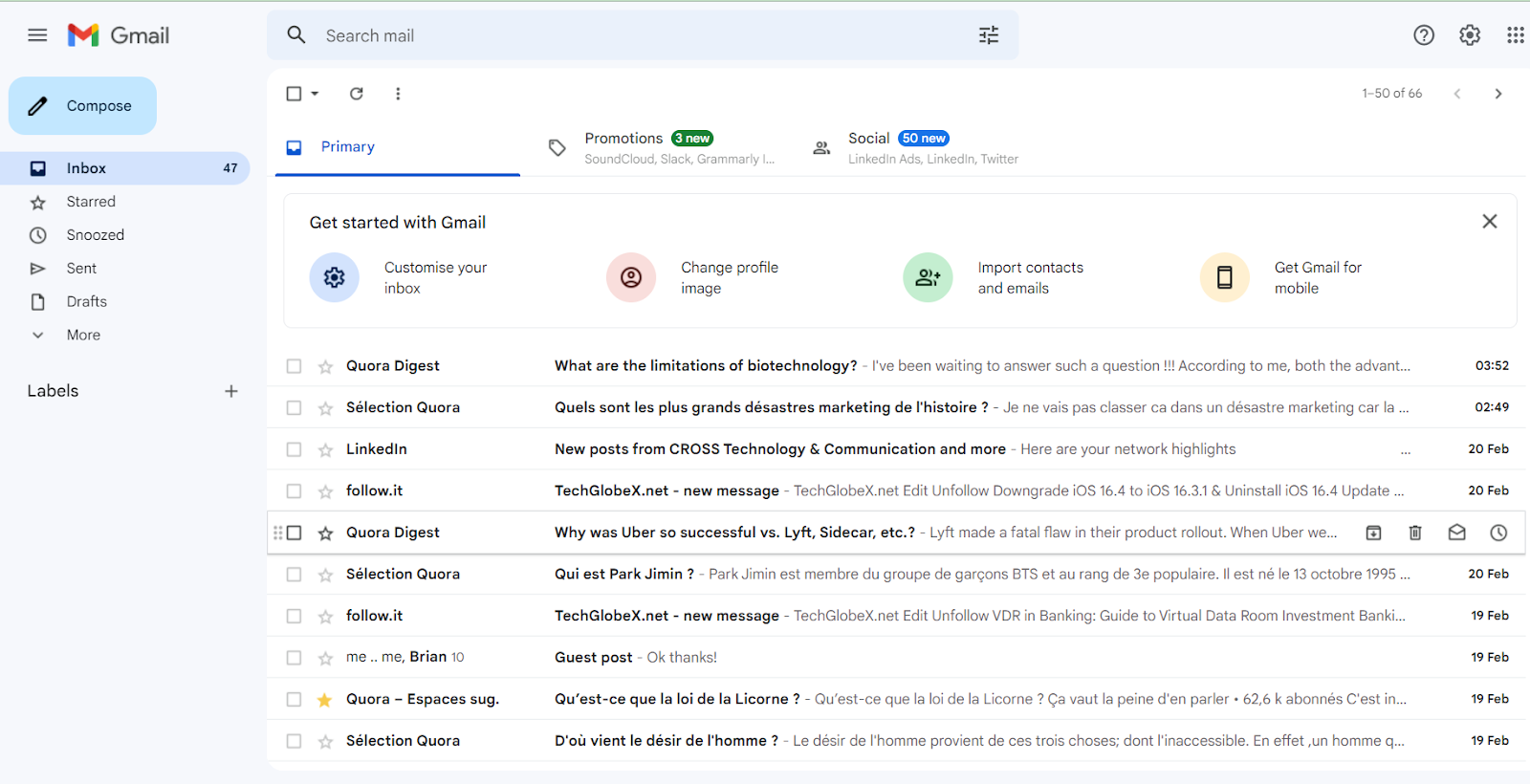The image size is (1530, 784).
Task: Switch to the Social tab
Action: tap(916, 147)
